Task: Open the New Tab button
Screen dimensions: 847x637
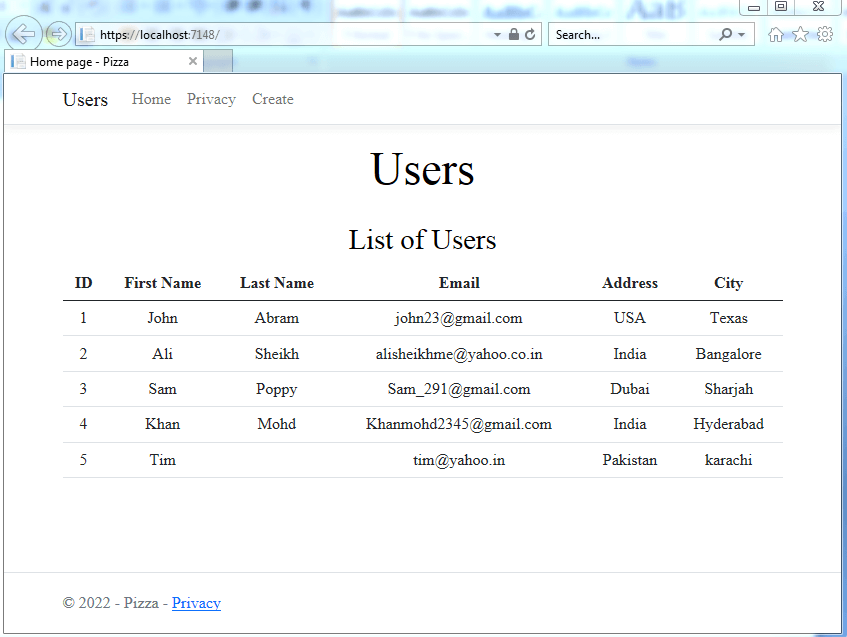Action: click(218, 60)
